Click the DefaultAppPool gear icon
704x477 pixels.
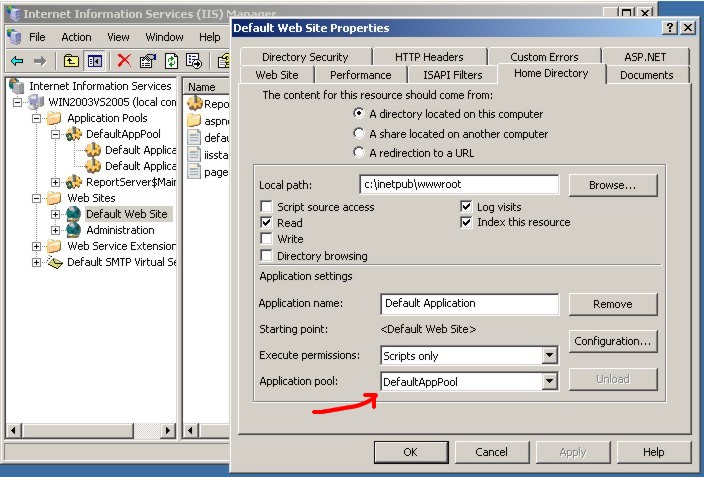(x=74, y=134)
